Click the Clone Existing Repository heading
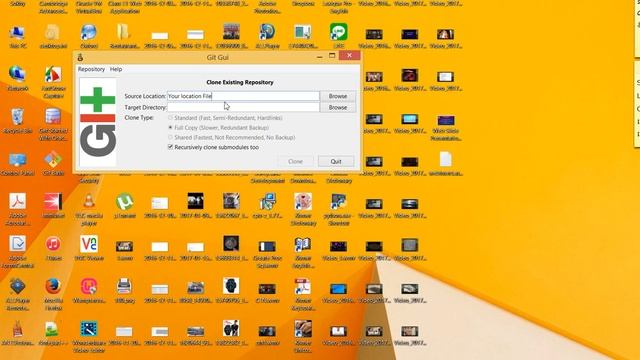 pyautogui.click(x=240, y=82)
